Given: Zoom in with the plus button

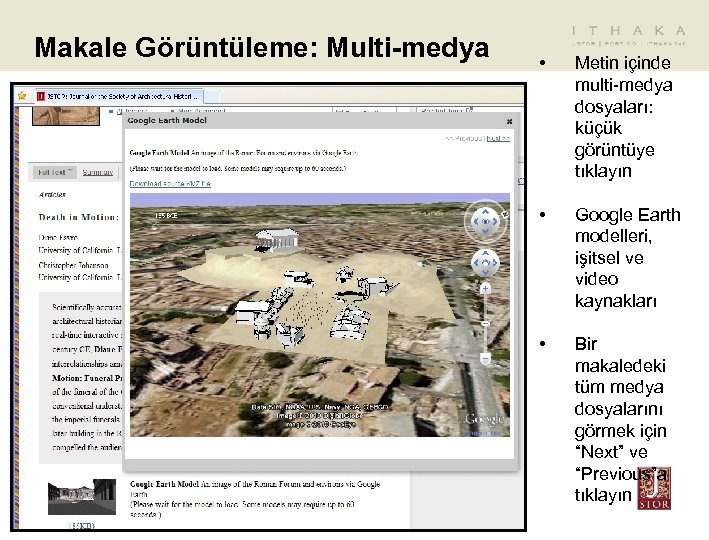Looking at the screenshot, I should [485, 288].
